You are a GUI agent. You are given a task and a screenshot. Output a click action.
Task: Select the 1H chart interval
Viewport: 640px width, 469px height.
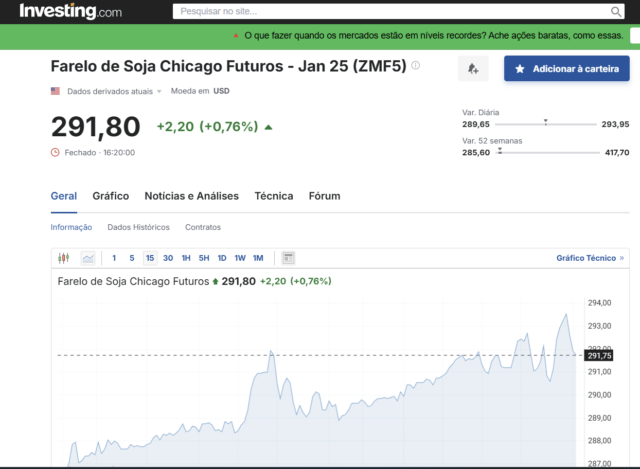pyautogui.click(x=186, y=258)
